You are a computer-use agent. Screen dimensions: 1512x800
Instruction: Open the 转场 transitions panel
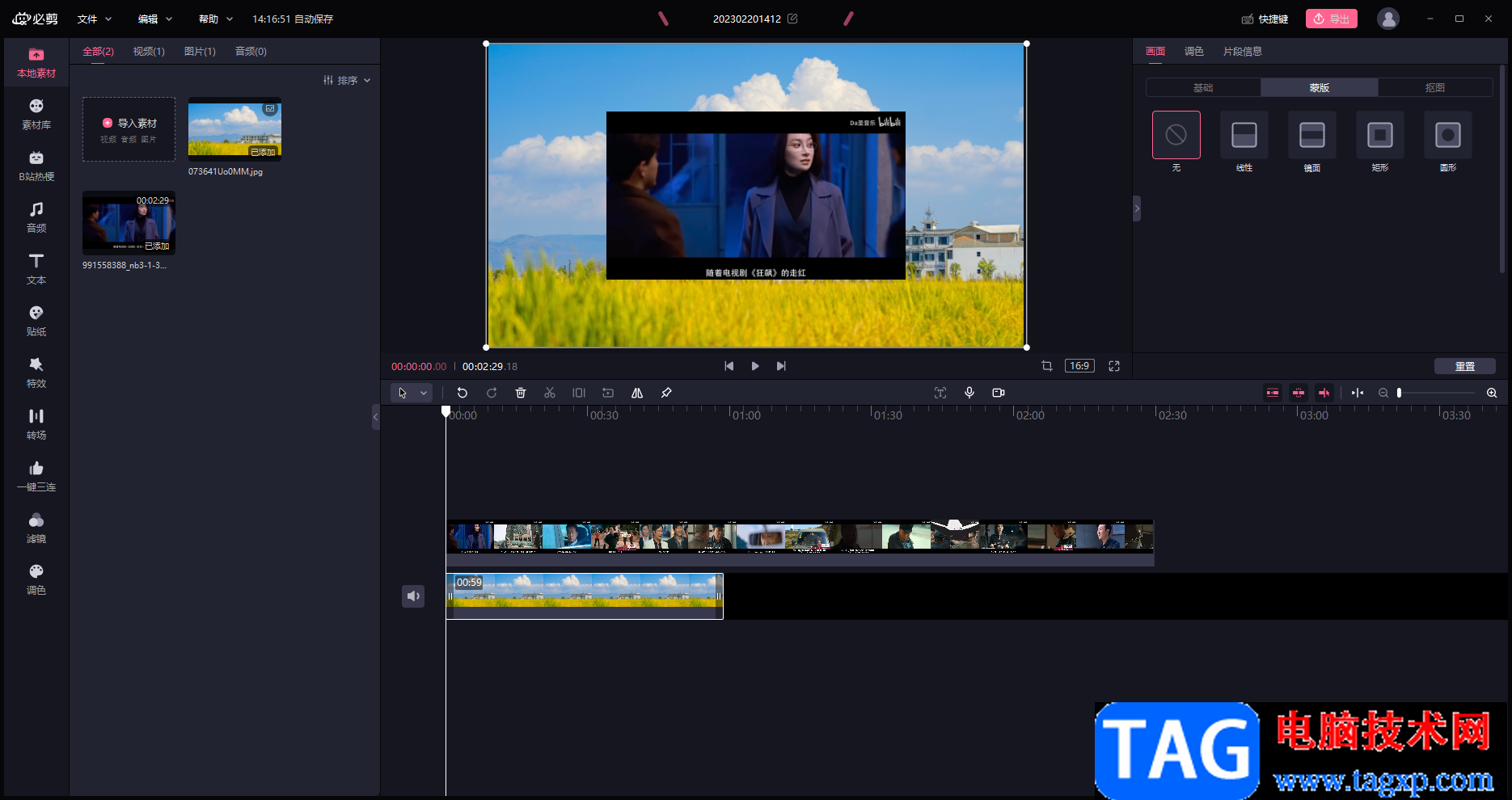click(x=36, y=424)
